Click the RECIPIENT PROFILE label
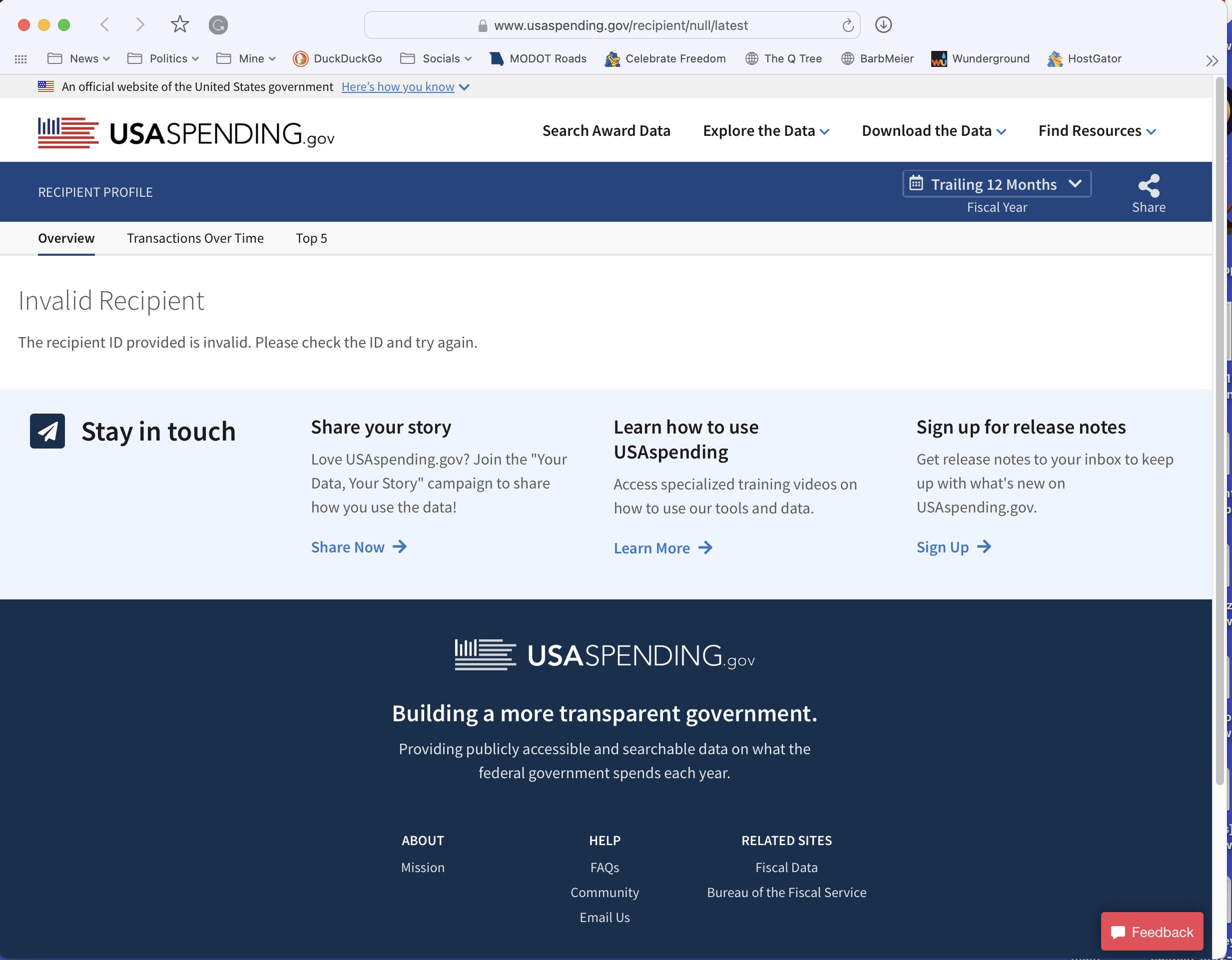Image resolution: width=1232 pixels, height=960 pixels. click(x=95, y=192)
